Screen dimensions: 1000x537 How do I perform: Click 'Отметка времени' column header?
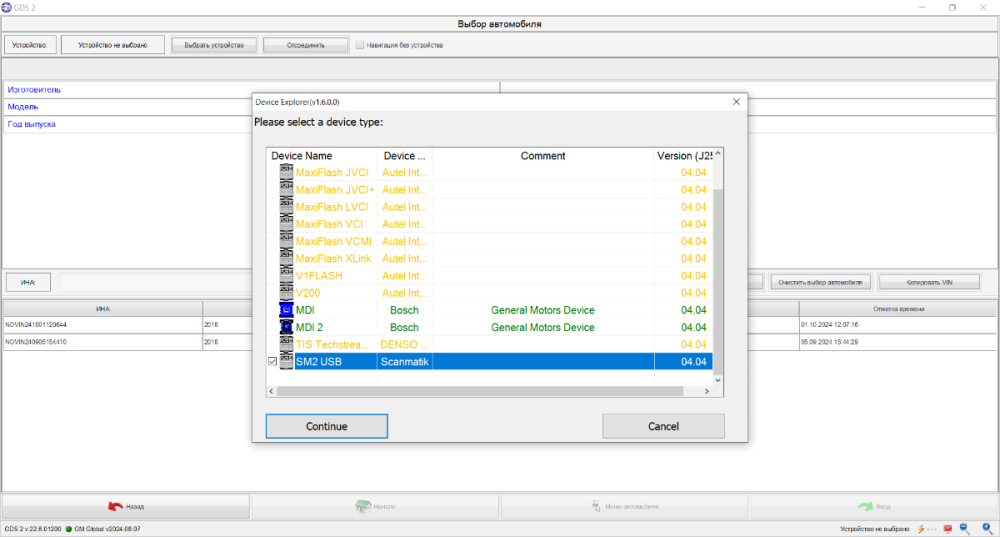pos(898,309)
